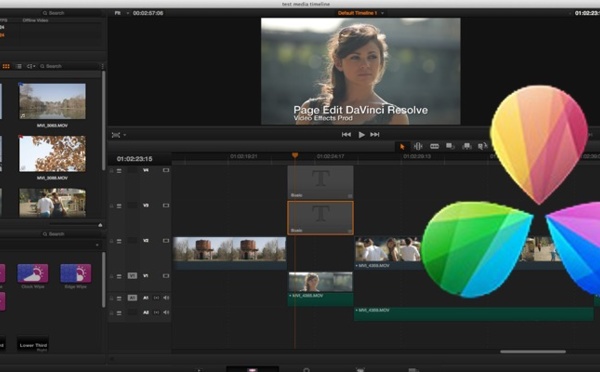
Task: Select the highlighted title clip on V3
Action: pyautogui.click(x=320, y=217)
